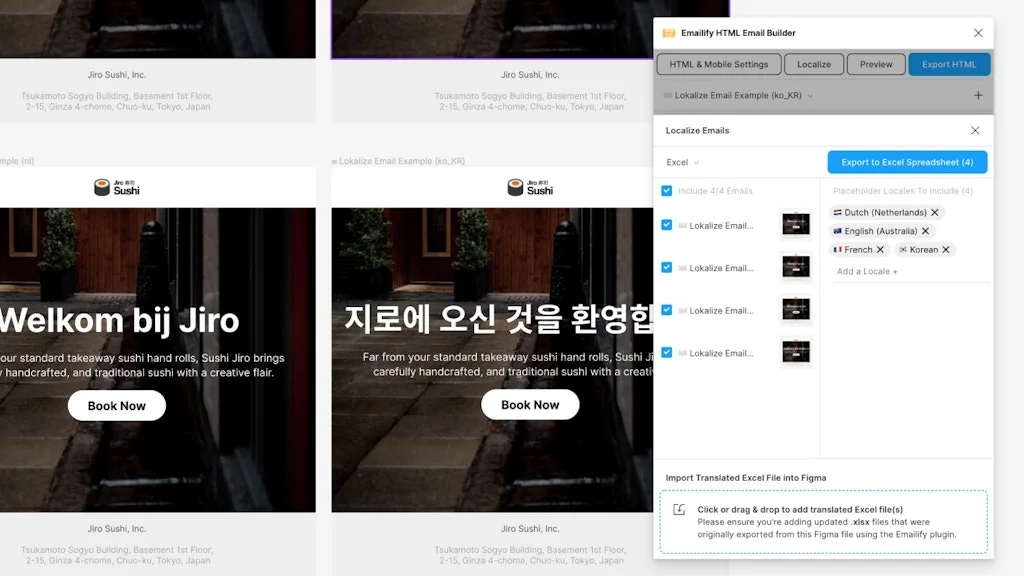Click the Export HTML button

(948, 63)
